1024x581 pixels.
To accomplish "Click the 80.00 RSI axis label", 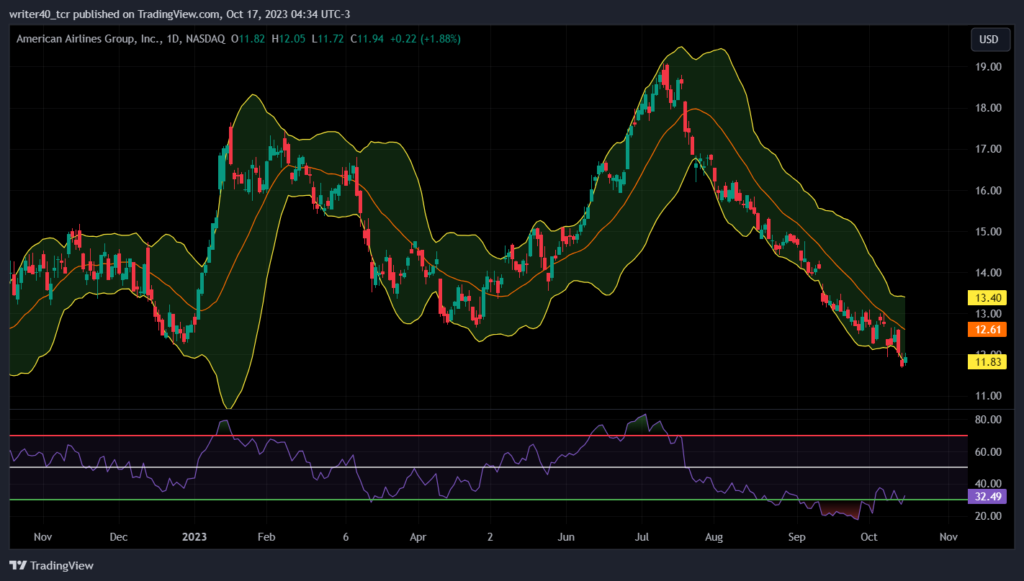I will pos(988,420).
